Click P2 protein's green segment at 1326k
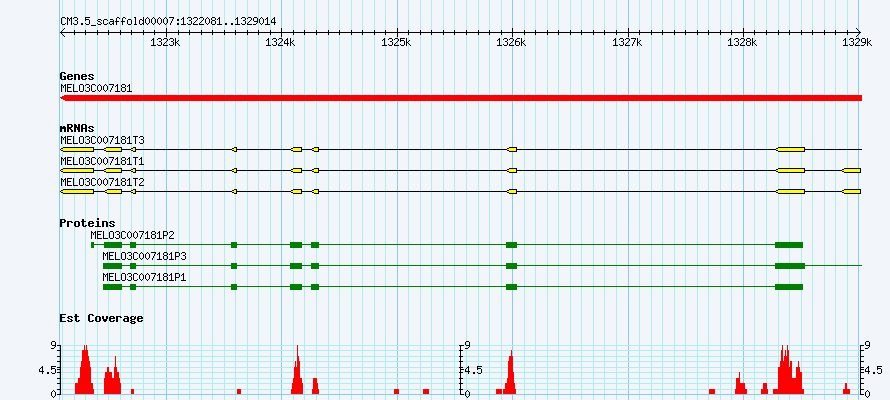 point(511,245)
